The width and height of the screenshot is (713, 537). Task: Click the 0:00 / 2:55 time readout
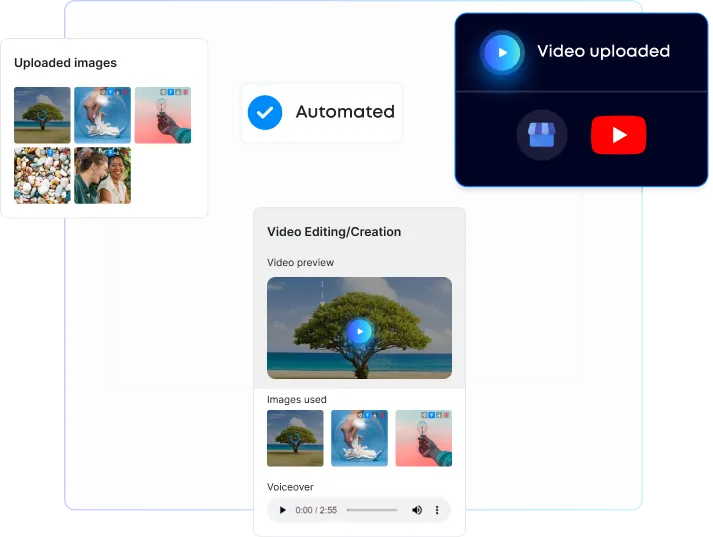(316, 510)
